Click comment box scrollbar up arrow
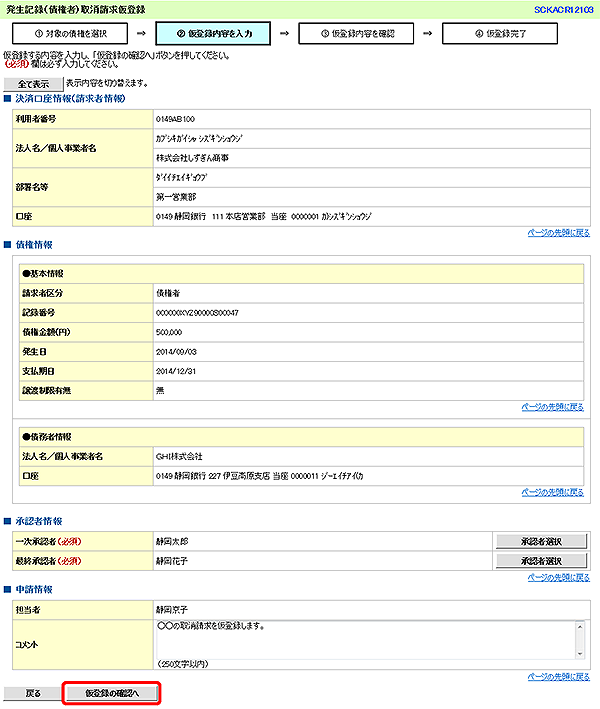This screenshot has width=600, height=709. [x=580, y=627]
